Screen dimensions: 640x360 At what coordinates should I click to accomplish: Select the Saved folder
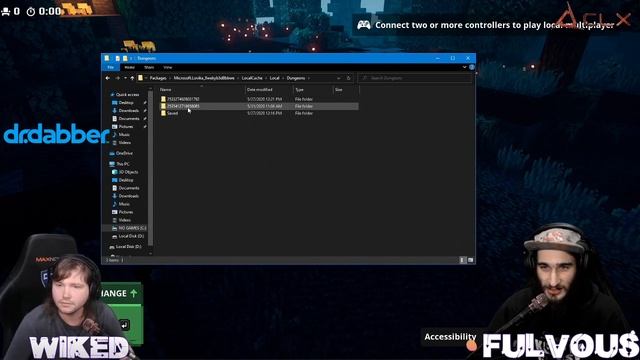pos(259,113)
